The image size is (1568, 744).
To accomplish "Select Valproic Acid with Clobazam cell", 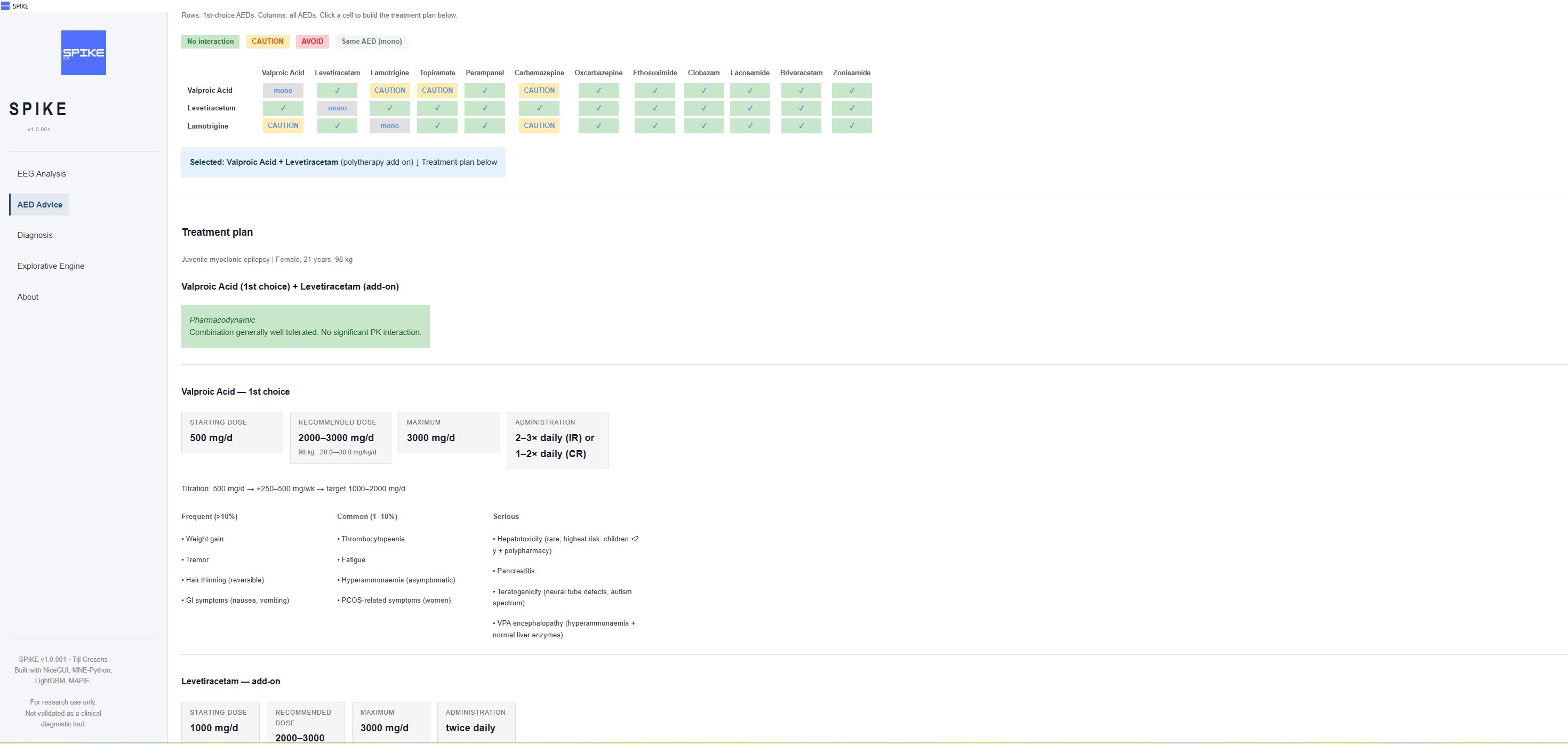I will point(703,91).
